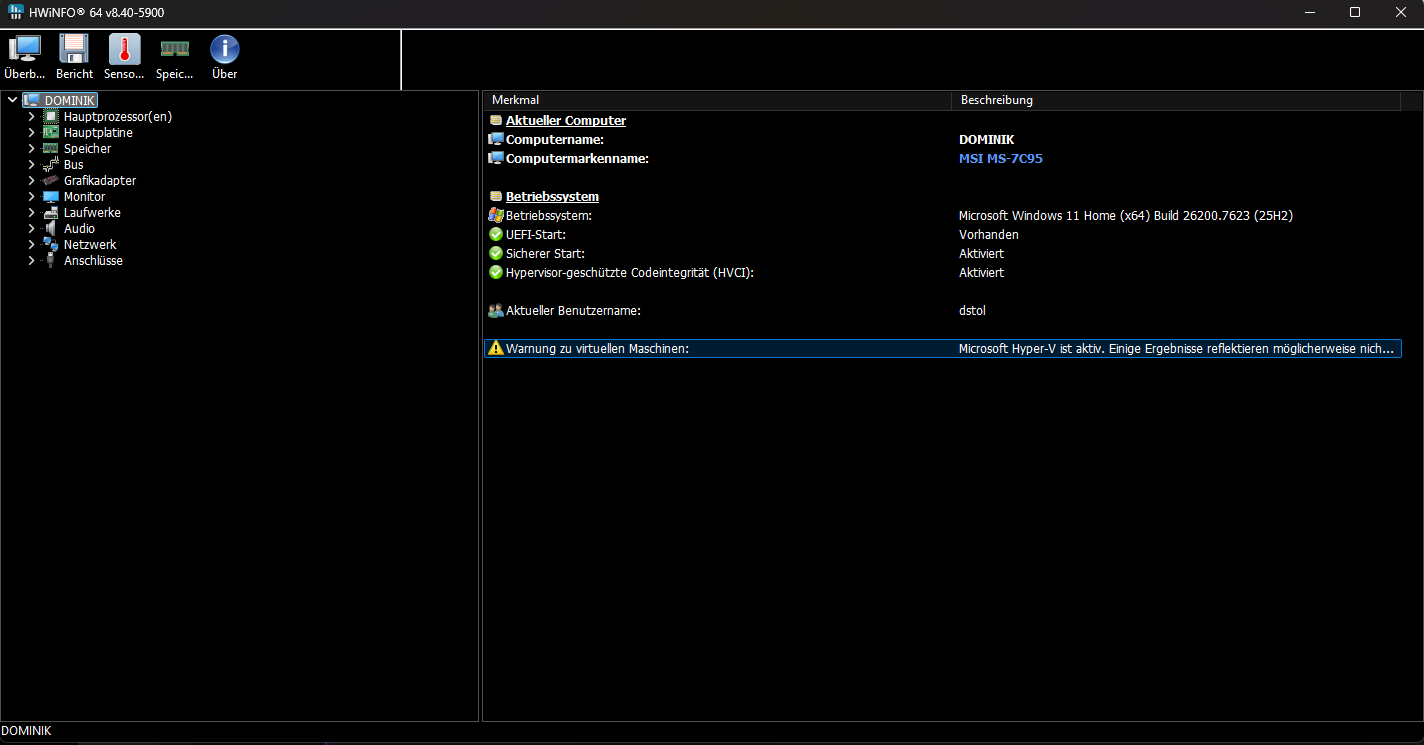Open the Überblick summary toolbar icon
This screenshot has width=1424, height=745.
pos(24,49)
